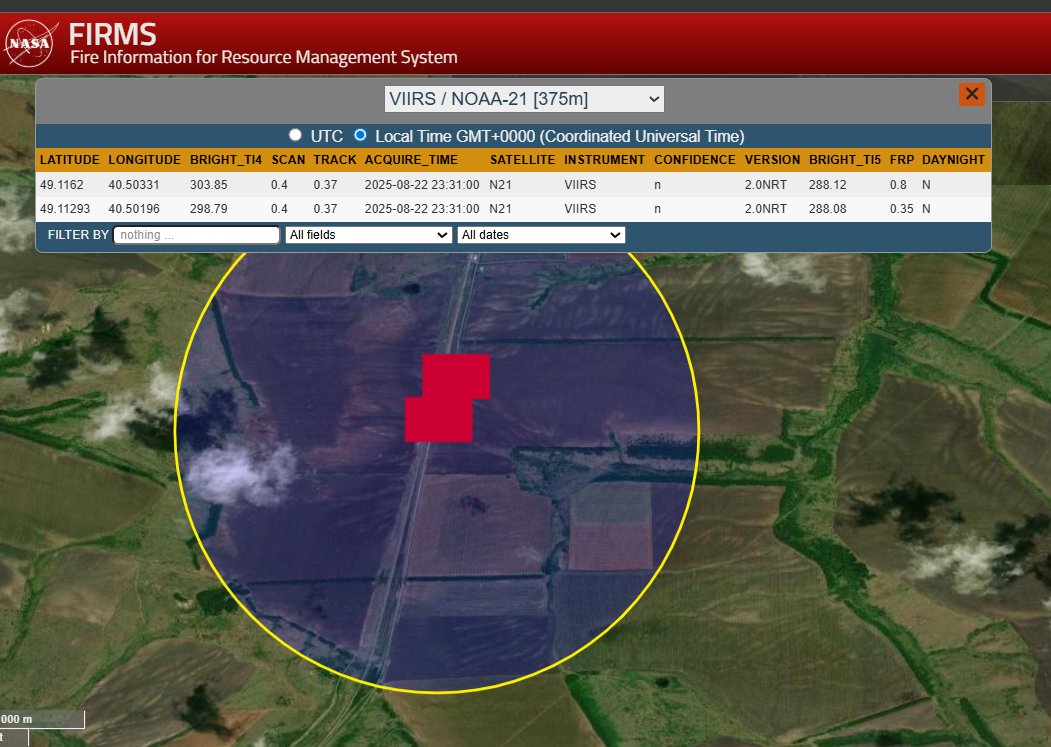
Task: Click the FIRMS title text in header
Action: click(x=113, y=35)
